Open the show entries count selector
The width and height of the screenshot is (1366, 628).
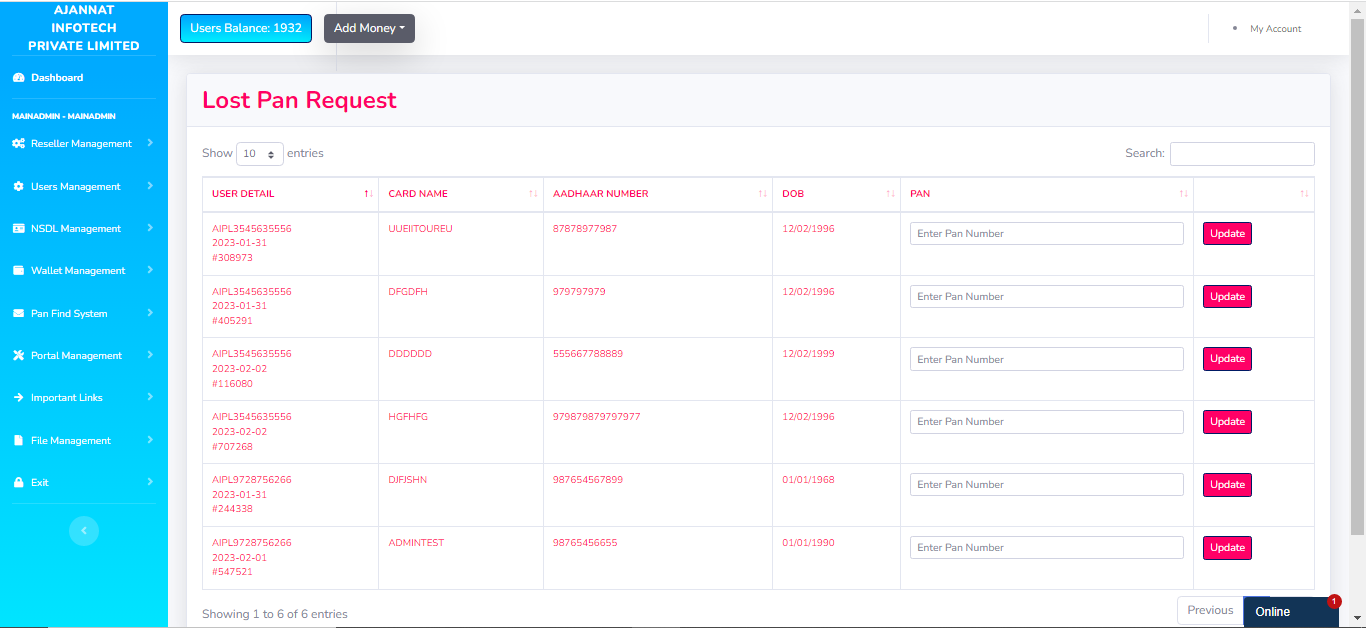(x=259, y=154)
